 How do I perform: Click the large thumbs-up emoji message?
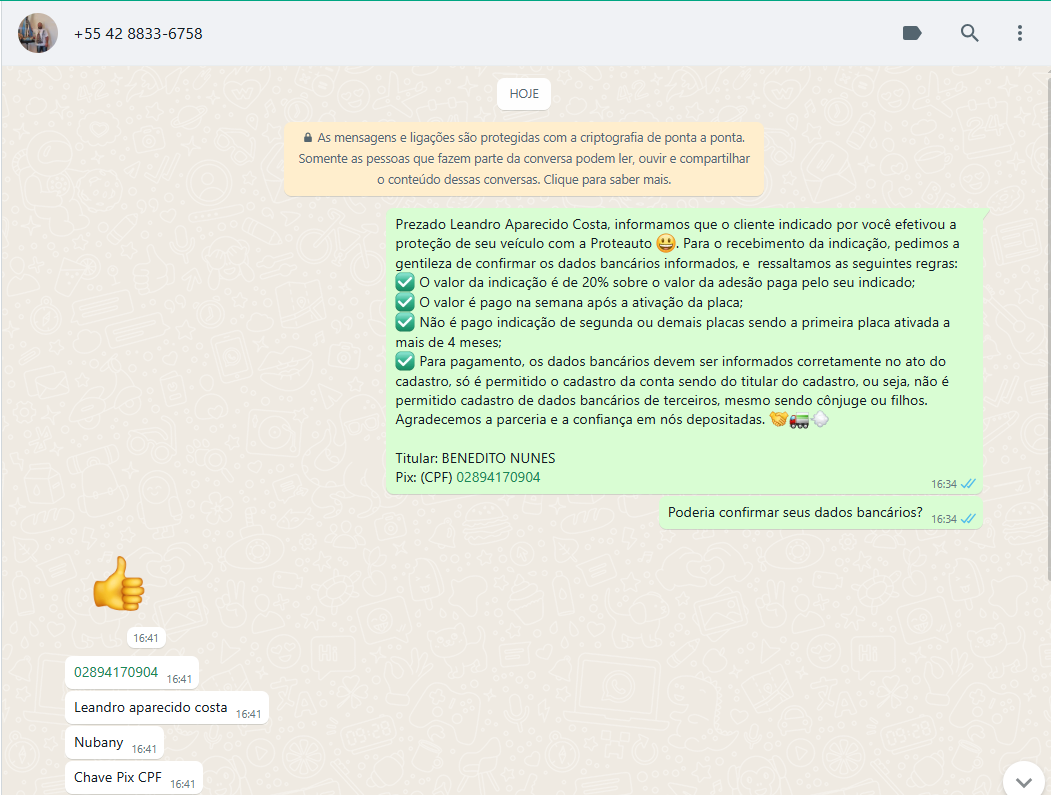[118, 583]
